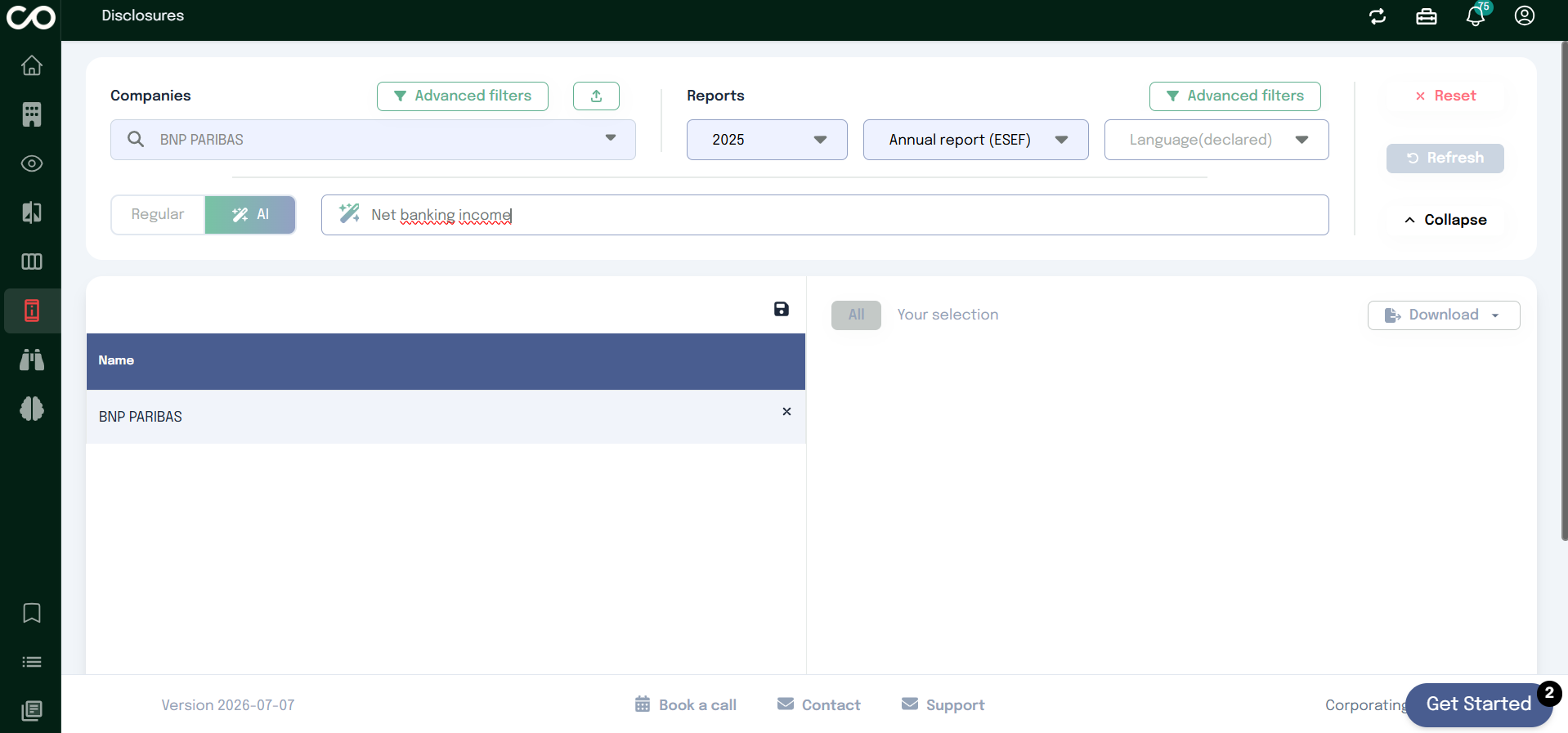
Task: Click the save floppy disk icon
Action: click(782, 309)
